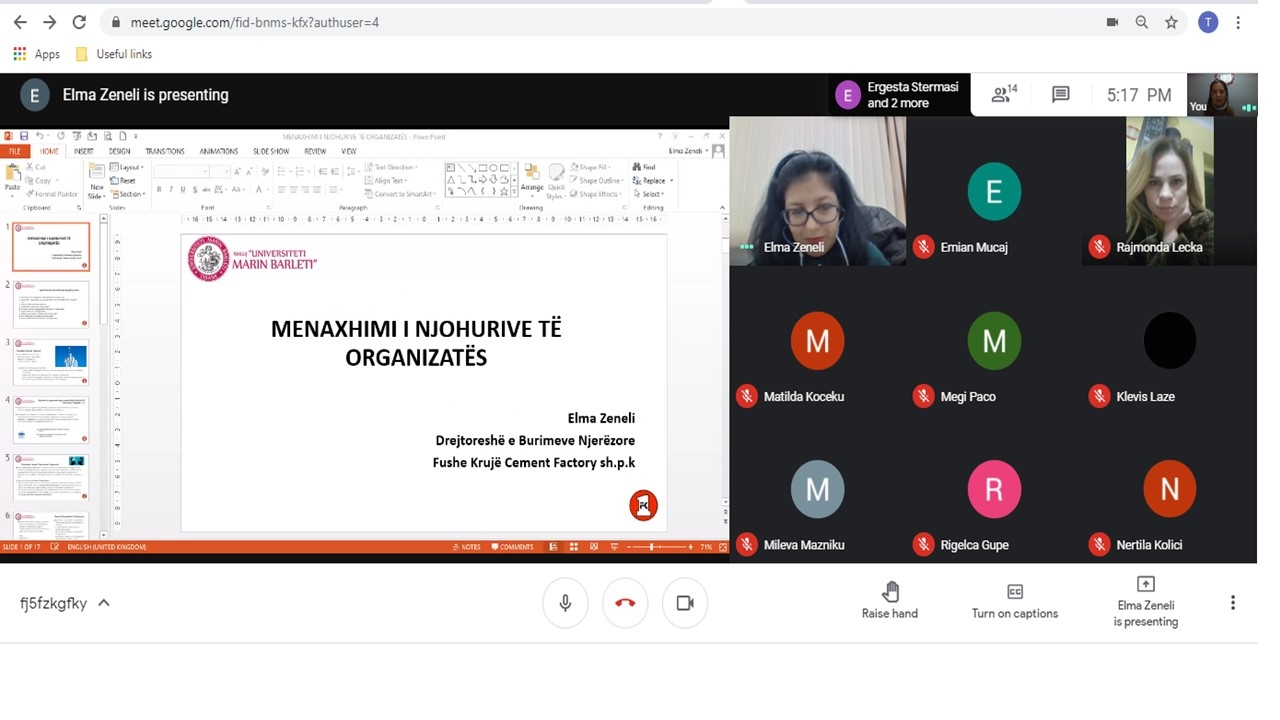The width and height of the screenshot is (1280, 720).
Task: Collapse the meeting code chevron at bottom left
Action: [x=105, y=602]
